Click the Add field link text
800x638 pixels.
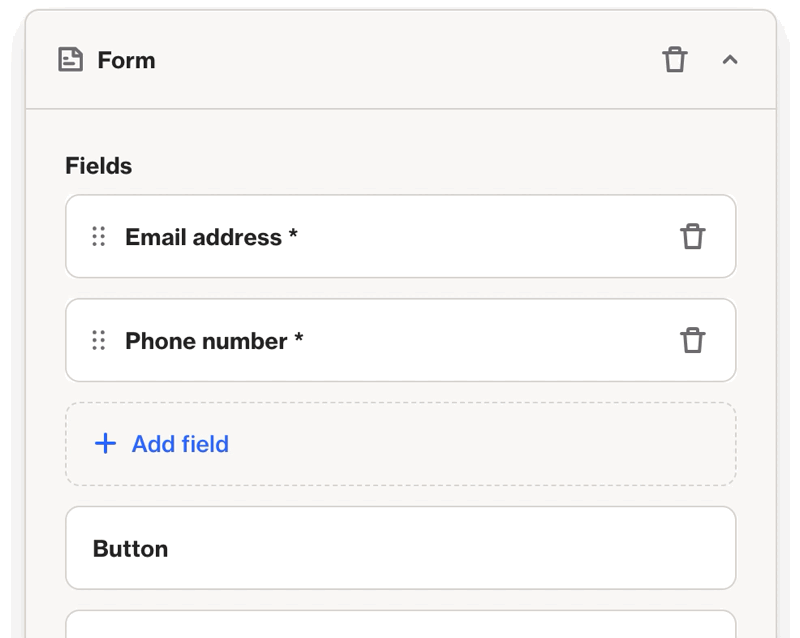tap(180, 444)
